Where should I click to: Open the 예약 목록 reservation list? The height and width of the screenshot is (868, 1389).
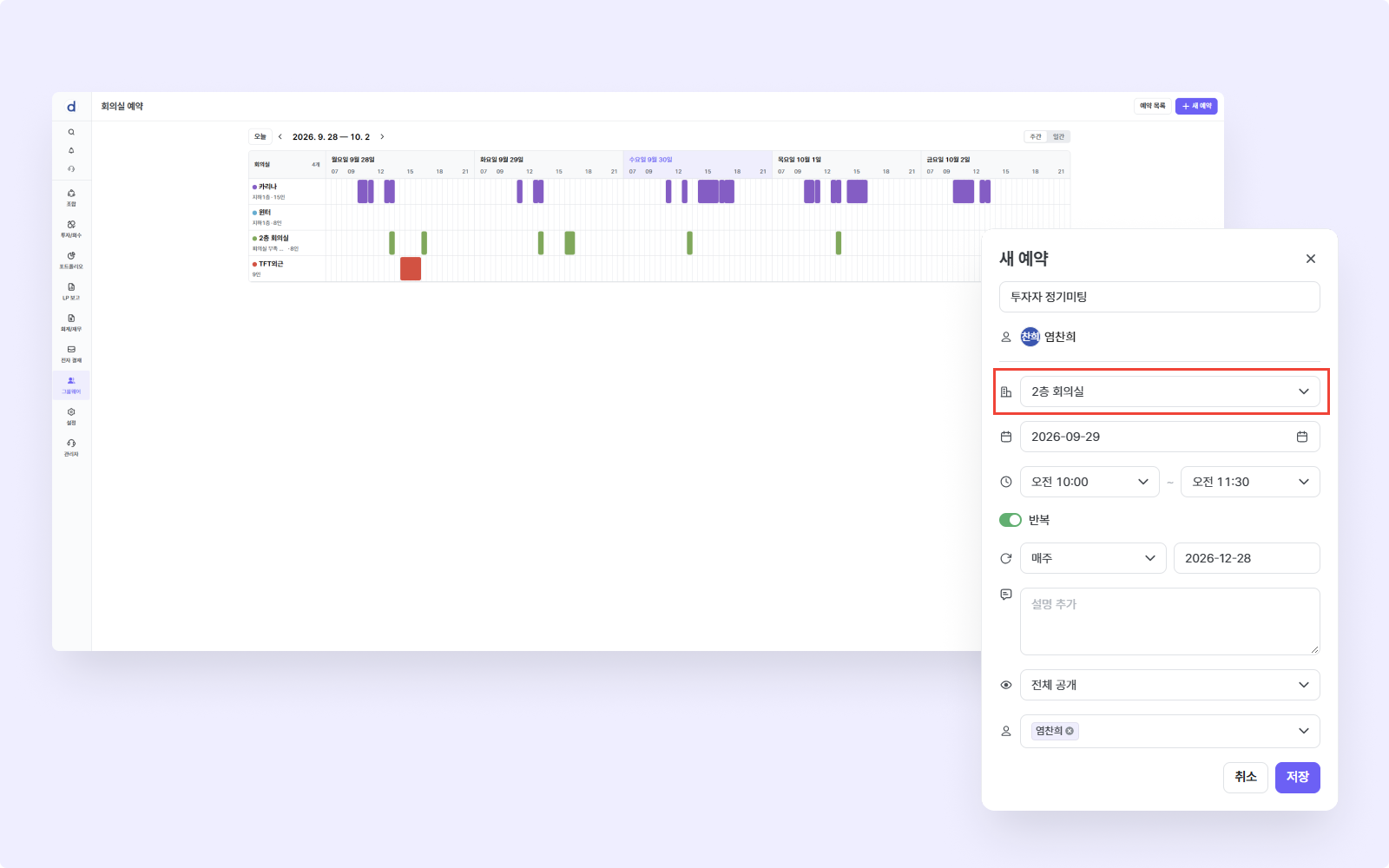pos(1153,106)
